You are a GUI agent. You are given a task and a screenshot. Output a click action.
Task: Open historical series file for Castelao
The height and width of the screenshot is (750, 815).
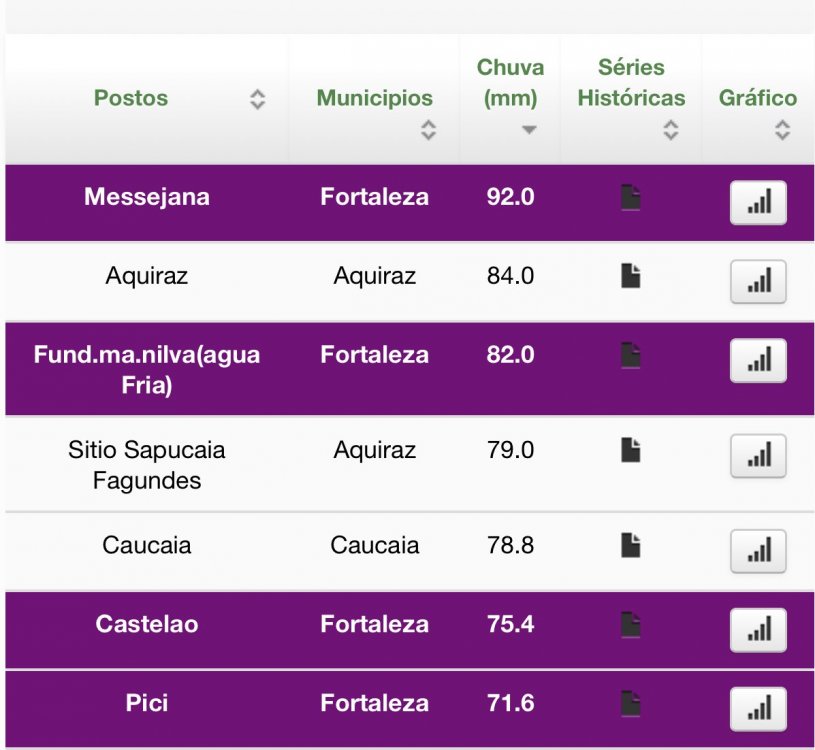(630, 625)
